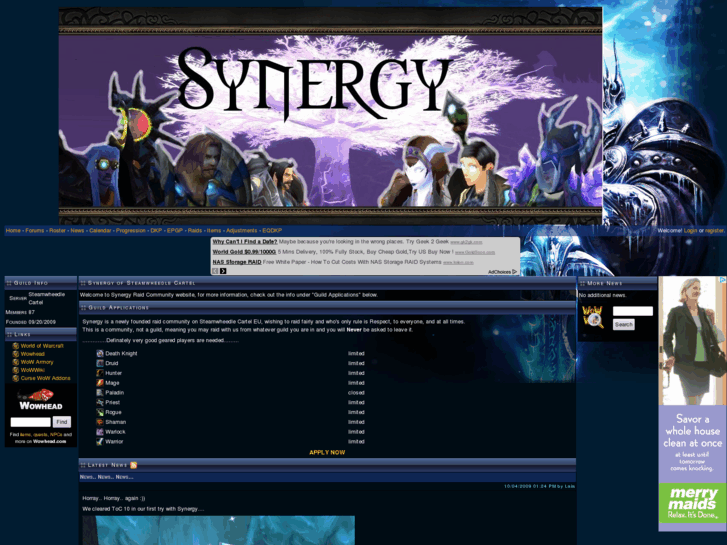Open the Forums menu item
Viewport: 727px width, 545px height.
[x=35, y=231]
